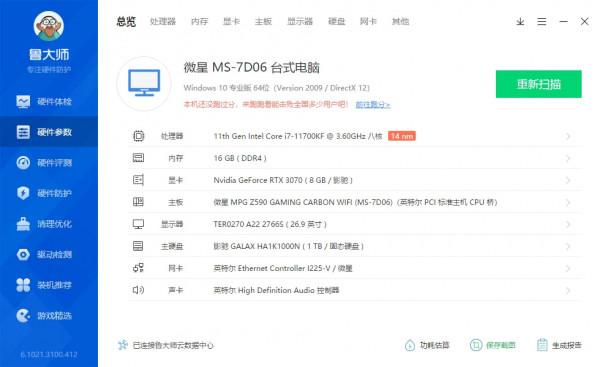Click 16 GB ( DDR4 ) text
Image resolution: width=600 pixels, height=367 pixels.
pyautogui.click(x=240, y=158)
